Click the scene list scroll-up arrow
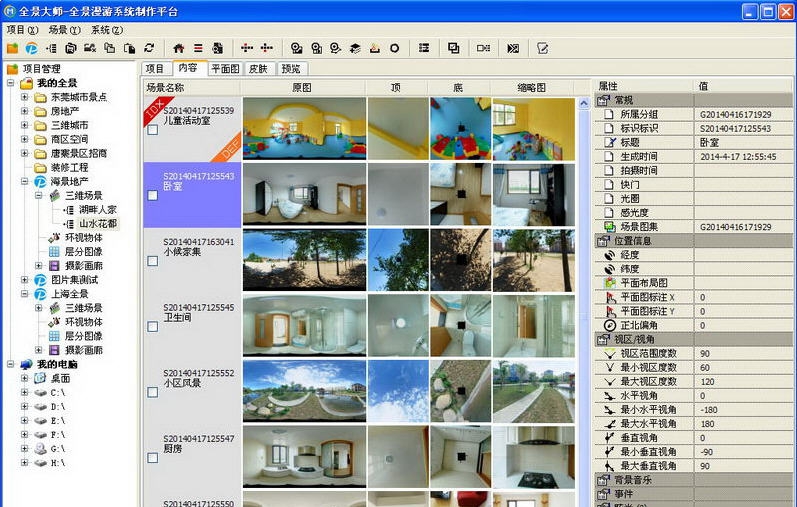 pyautogui.click(x=584, y=103)
